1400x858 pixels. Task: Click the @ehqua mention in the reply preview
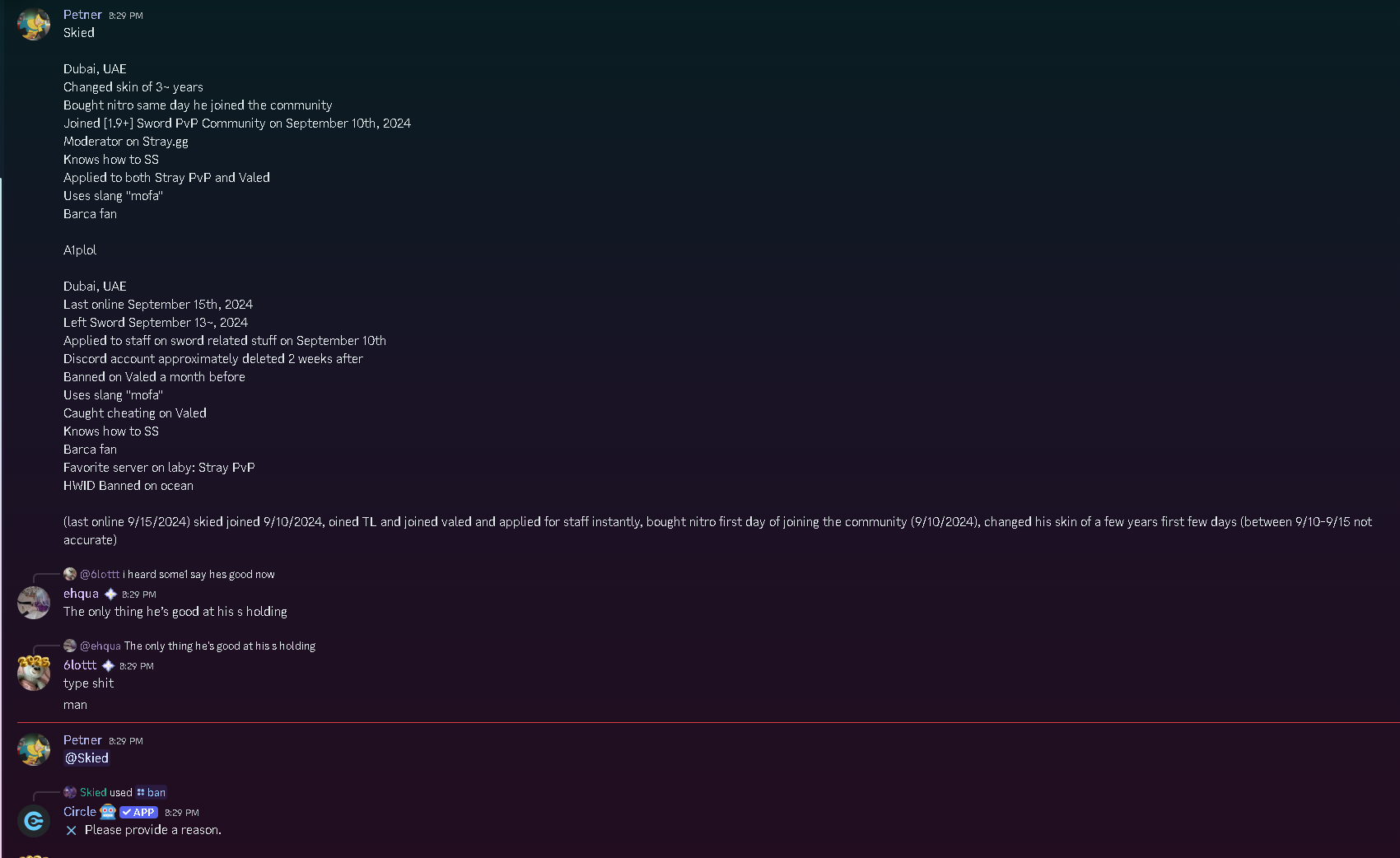100,646
